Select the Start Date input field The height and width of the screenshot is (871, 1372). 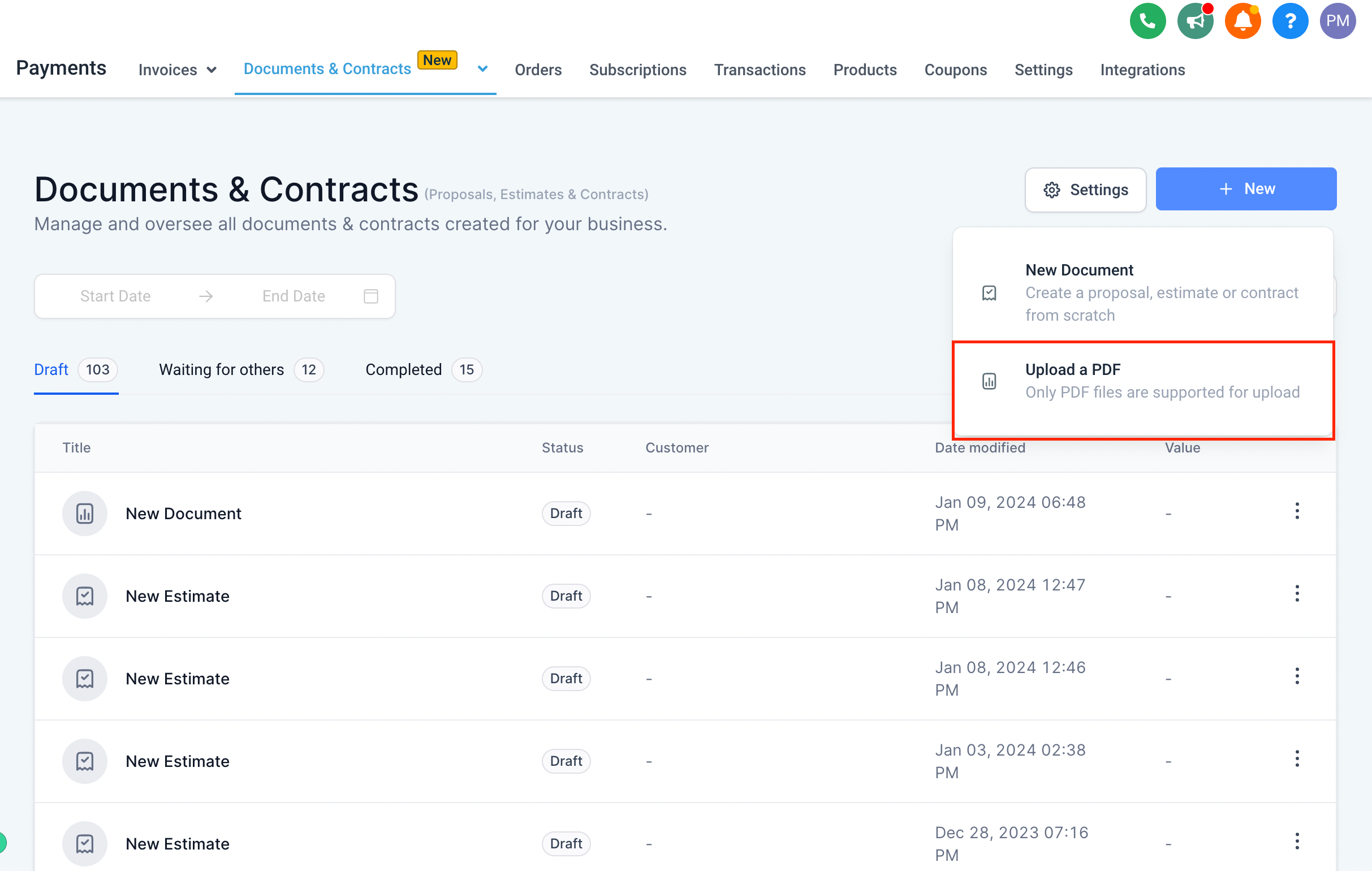coord(116,296)
